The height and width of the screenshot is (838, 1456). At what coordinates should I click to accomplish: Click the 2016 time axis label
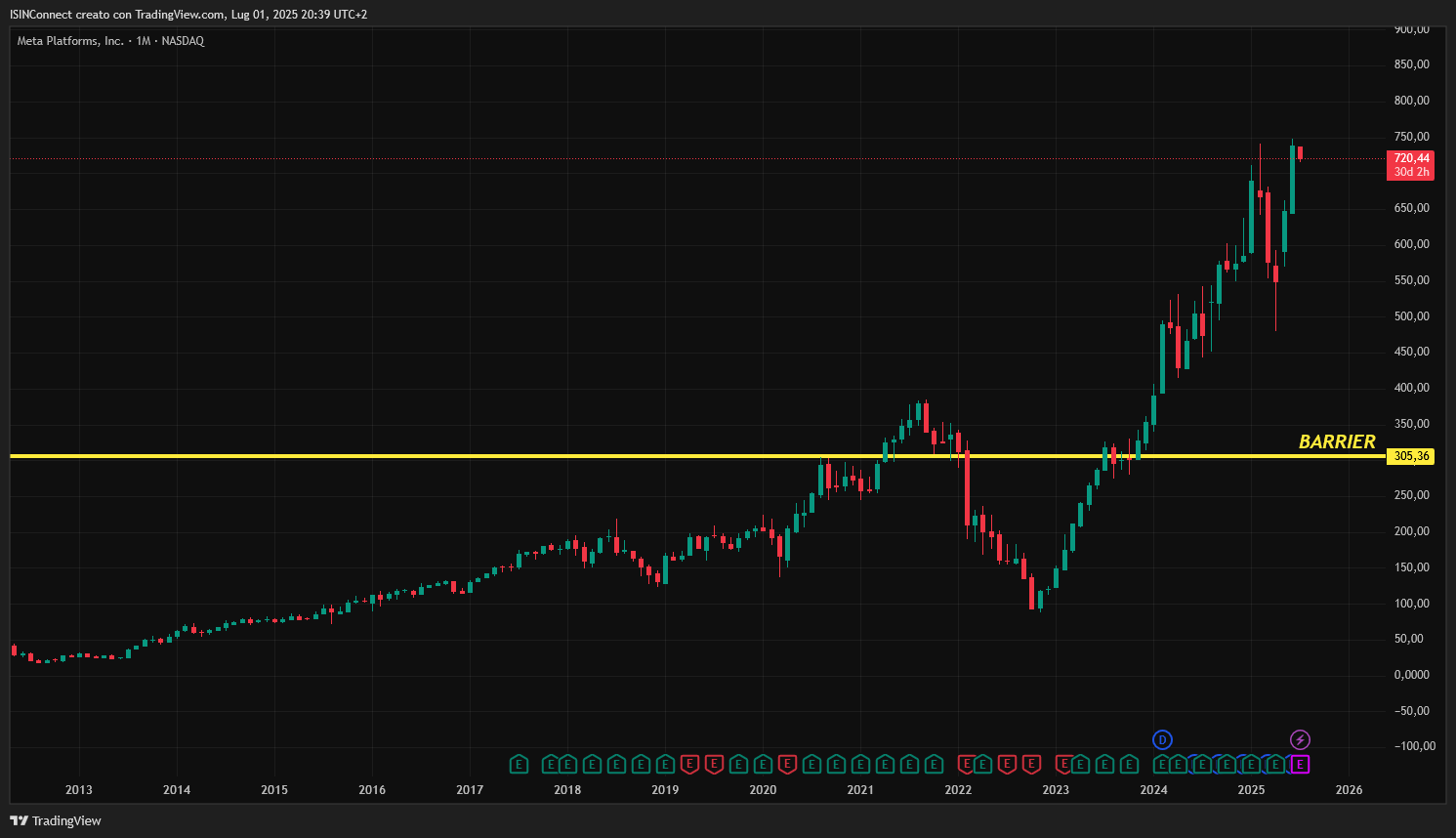click(372, 790)
